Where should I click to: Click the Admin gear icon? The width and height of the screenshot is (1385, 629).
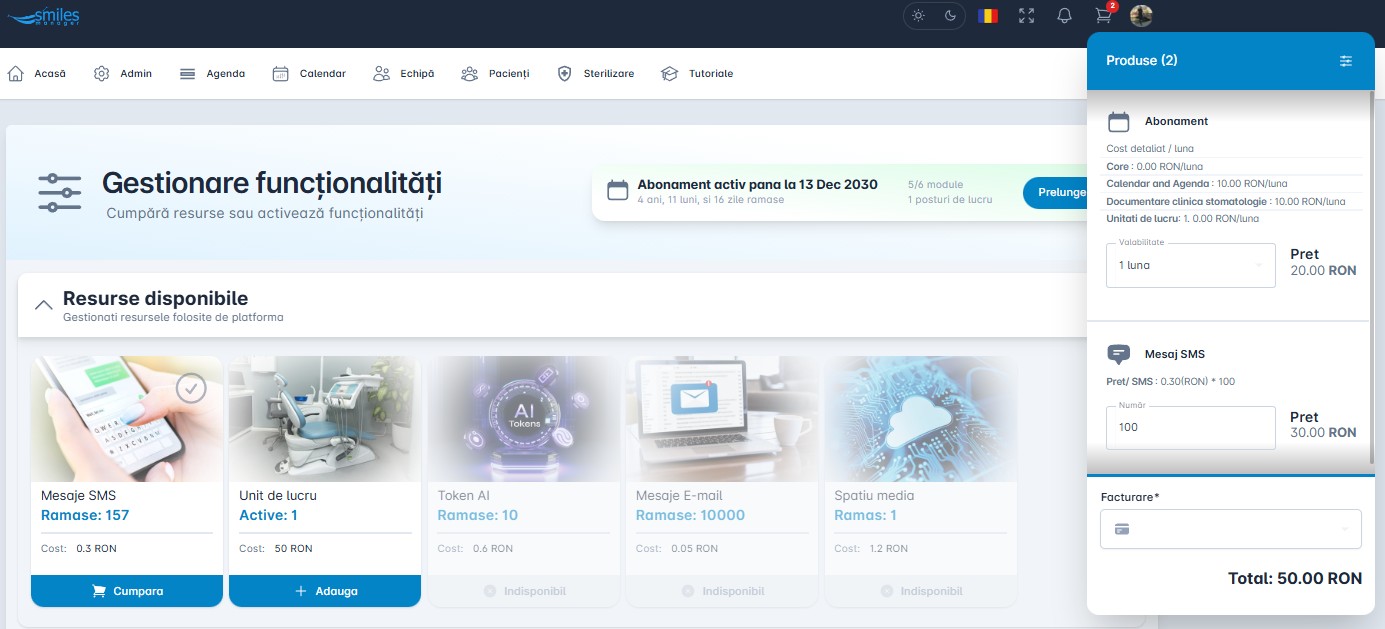(100, 73)
